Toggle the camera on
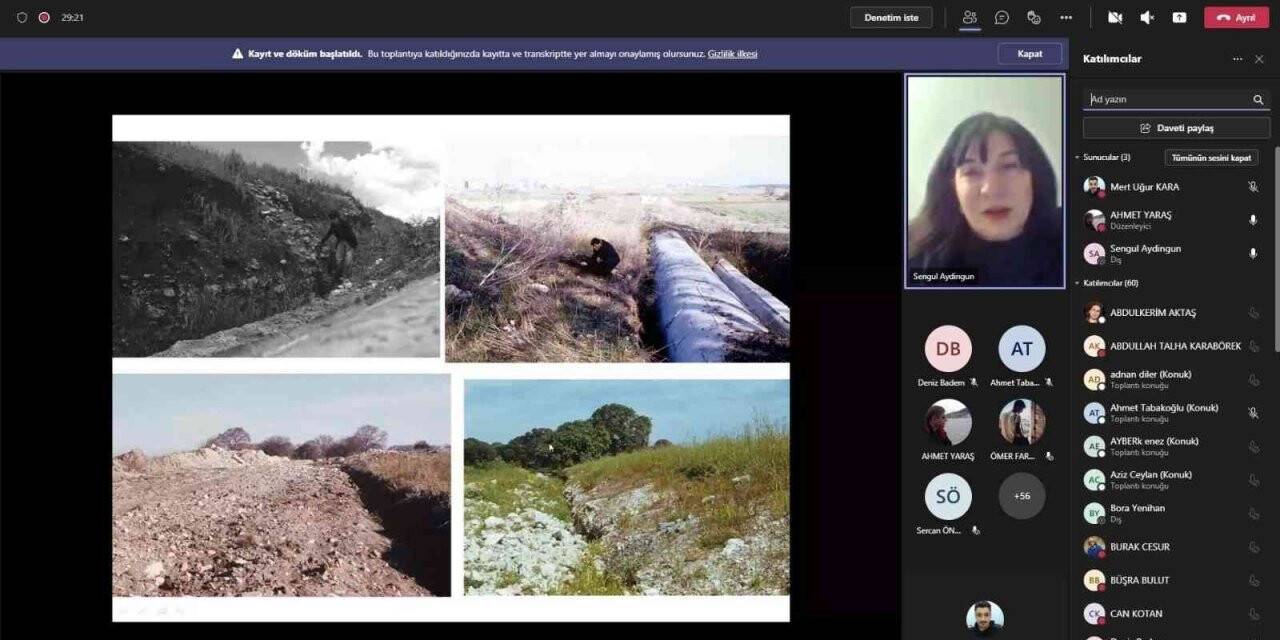1280x640 pixels. tap(1115, 17)
